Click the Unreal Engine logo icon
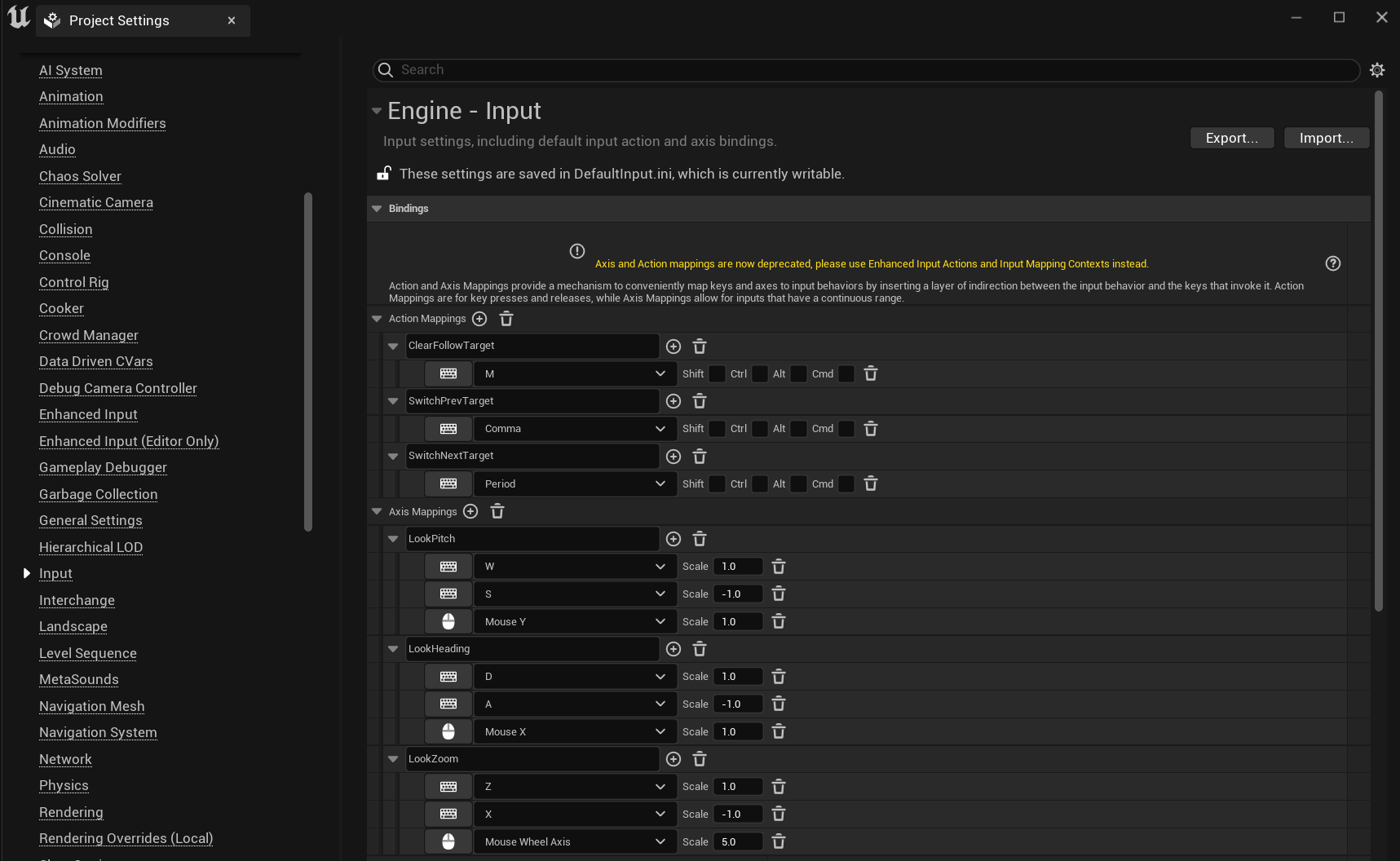 click(17, 17)
